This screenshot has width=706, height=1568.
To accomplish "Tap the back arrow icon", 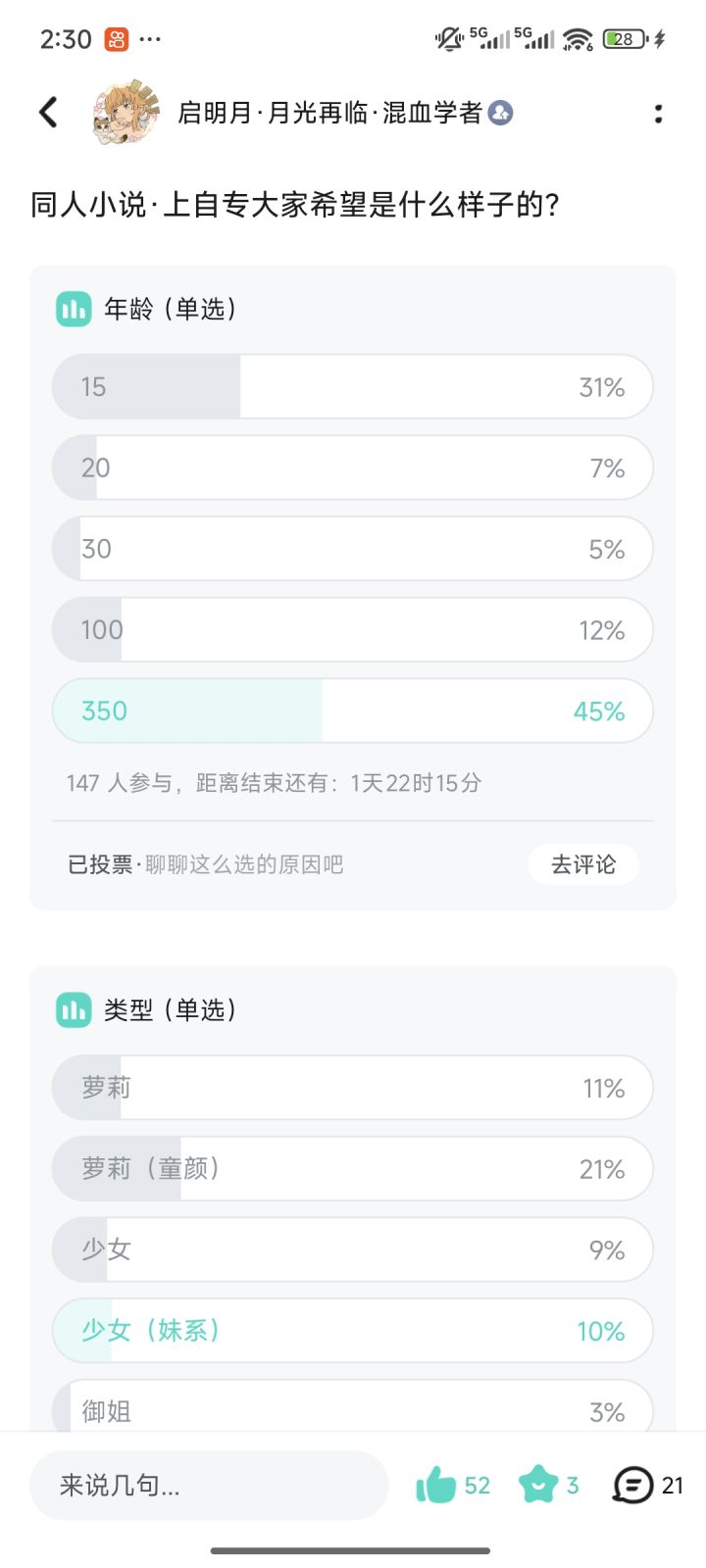I will (48, 113).
